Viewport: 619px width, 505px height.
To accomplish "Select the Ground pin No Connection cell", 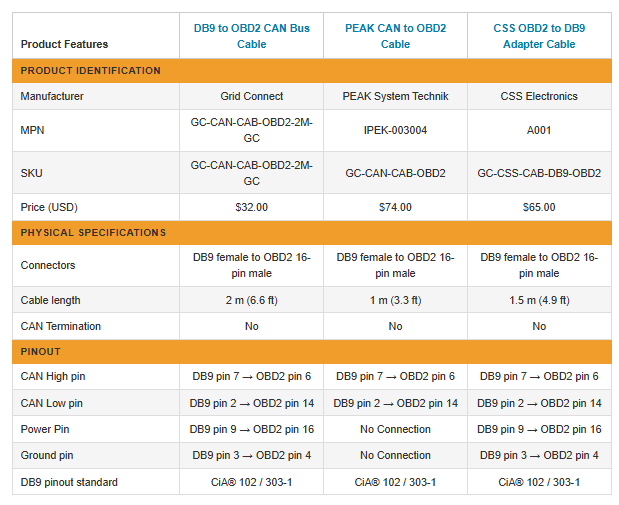I will tap(395, 456).
